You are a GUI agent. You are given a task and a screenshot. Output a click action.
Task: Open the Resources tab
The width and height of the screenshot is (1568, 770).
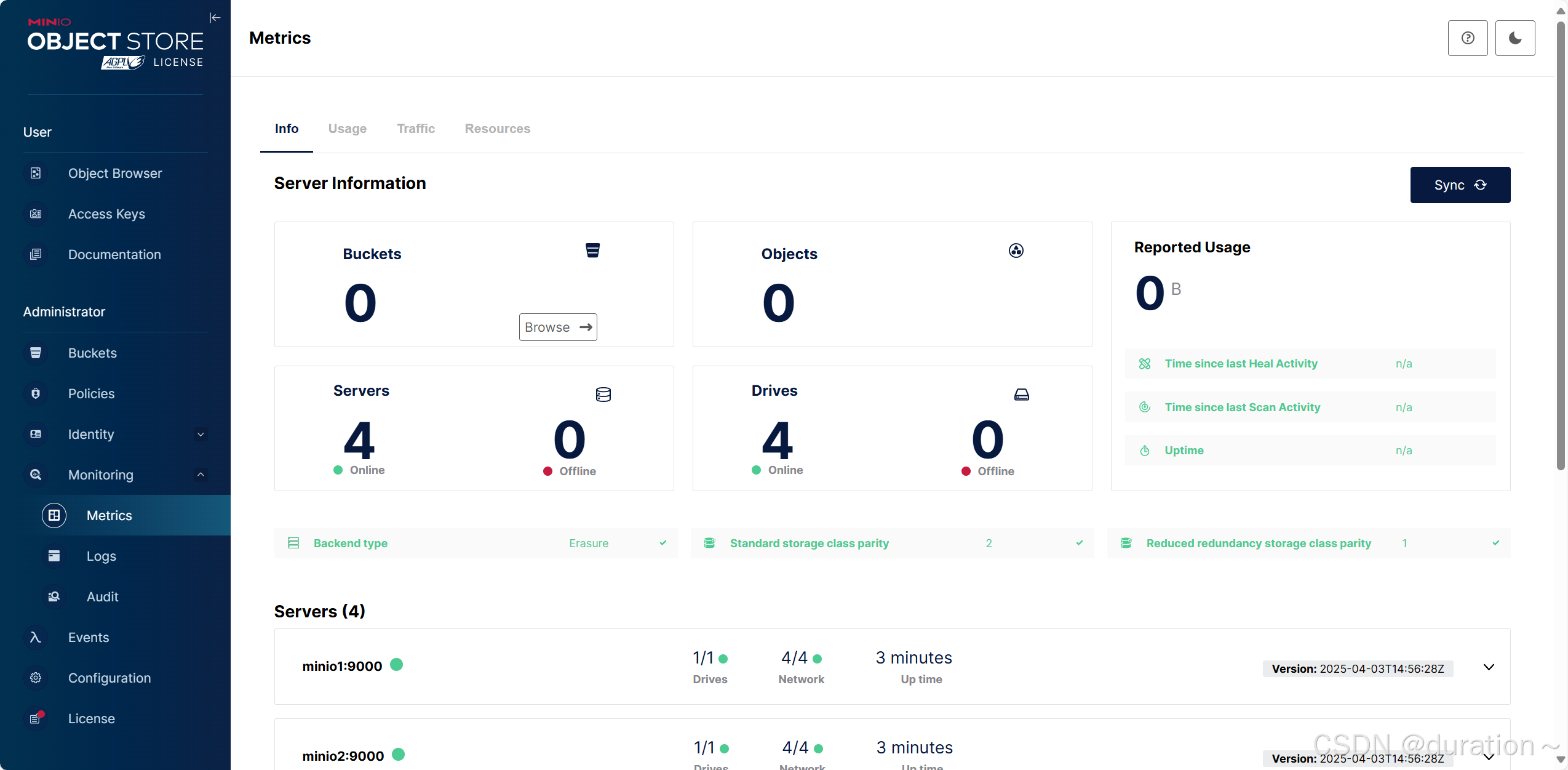coord(497,129)
